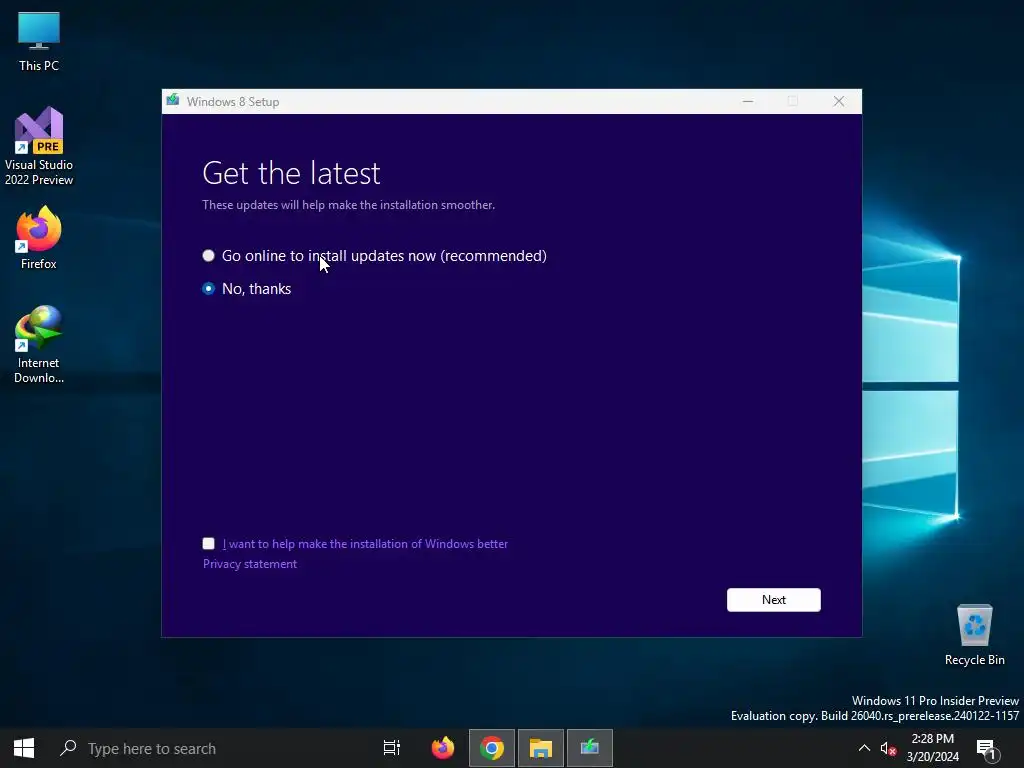Check 'I want to help make the installation of Windows better'
The image size is (1024, 768).
(x=208, y=543)
